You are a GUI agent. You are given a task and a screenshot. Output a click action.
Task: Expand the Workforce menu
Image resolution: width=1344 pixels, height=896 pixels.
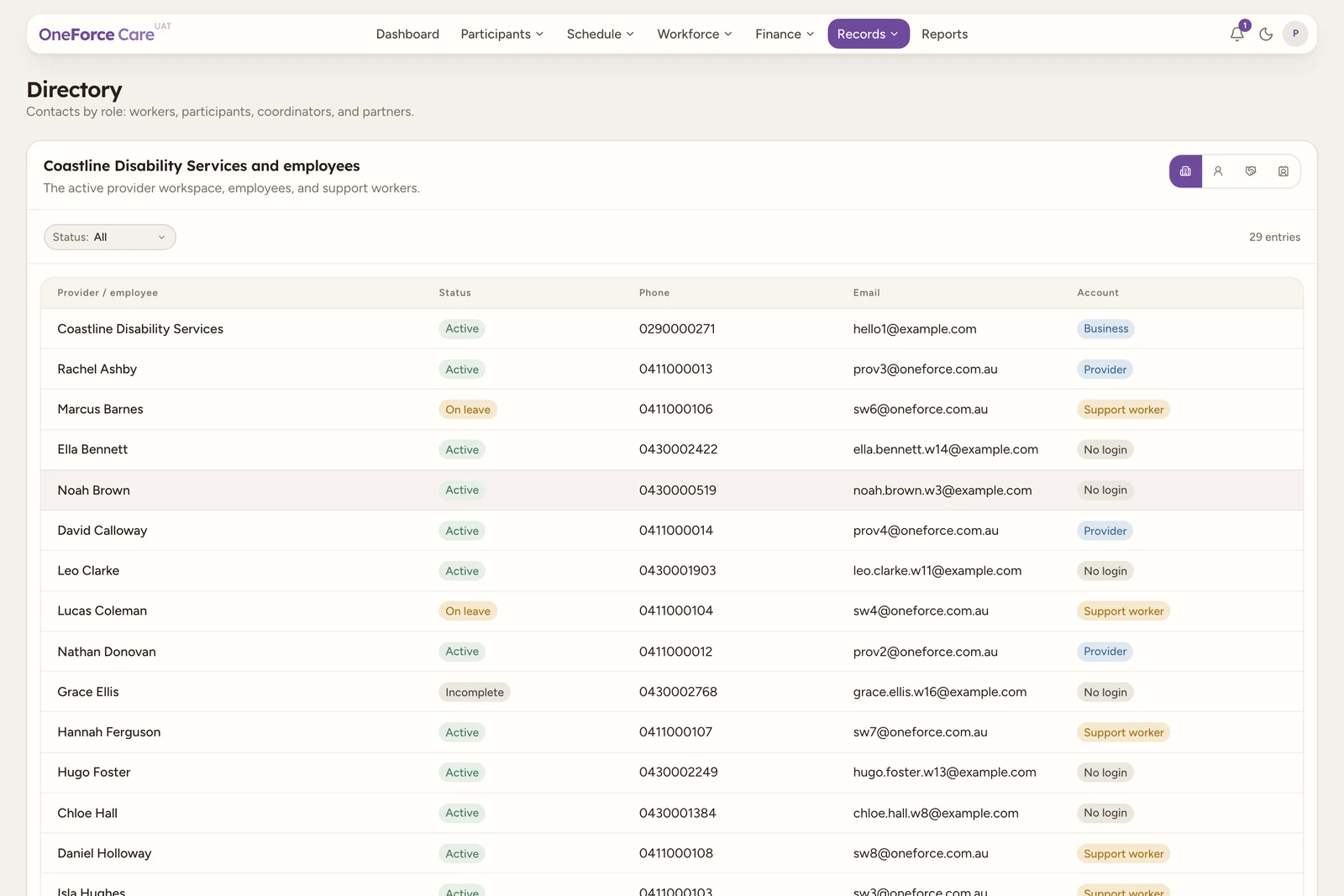[695, 34]
